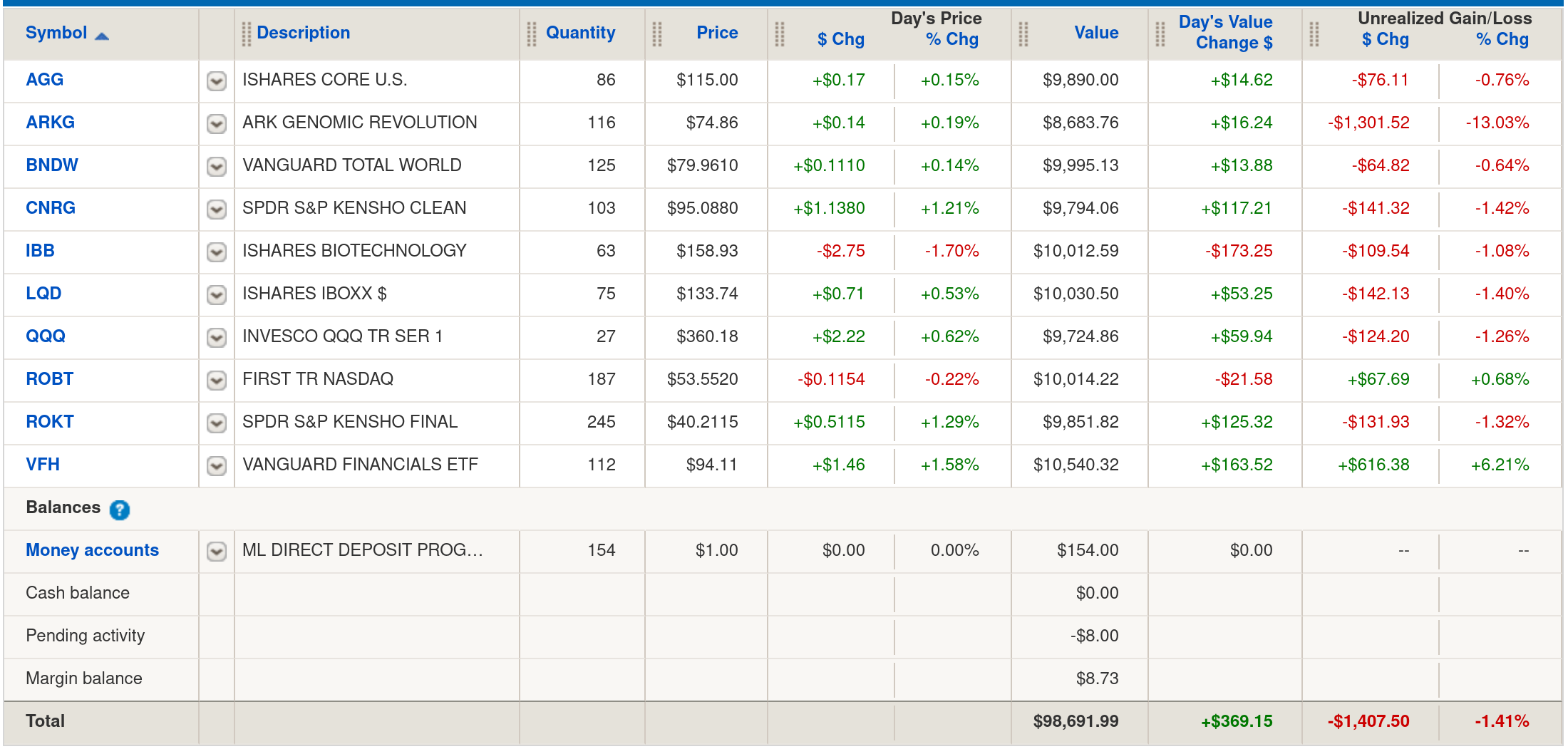
Task: Expand the QQQ row action dropdown
Action: tap(217, 337)
